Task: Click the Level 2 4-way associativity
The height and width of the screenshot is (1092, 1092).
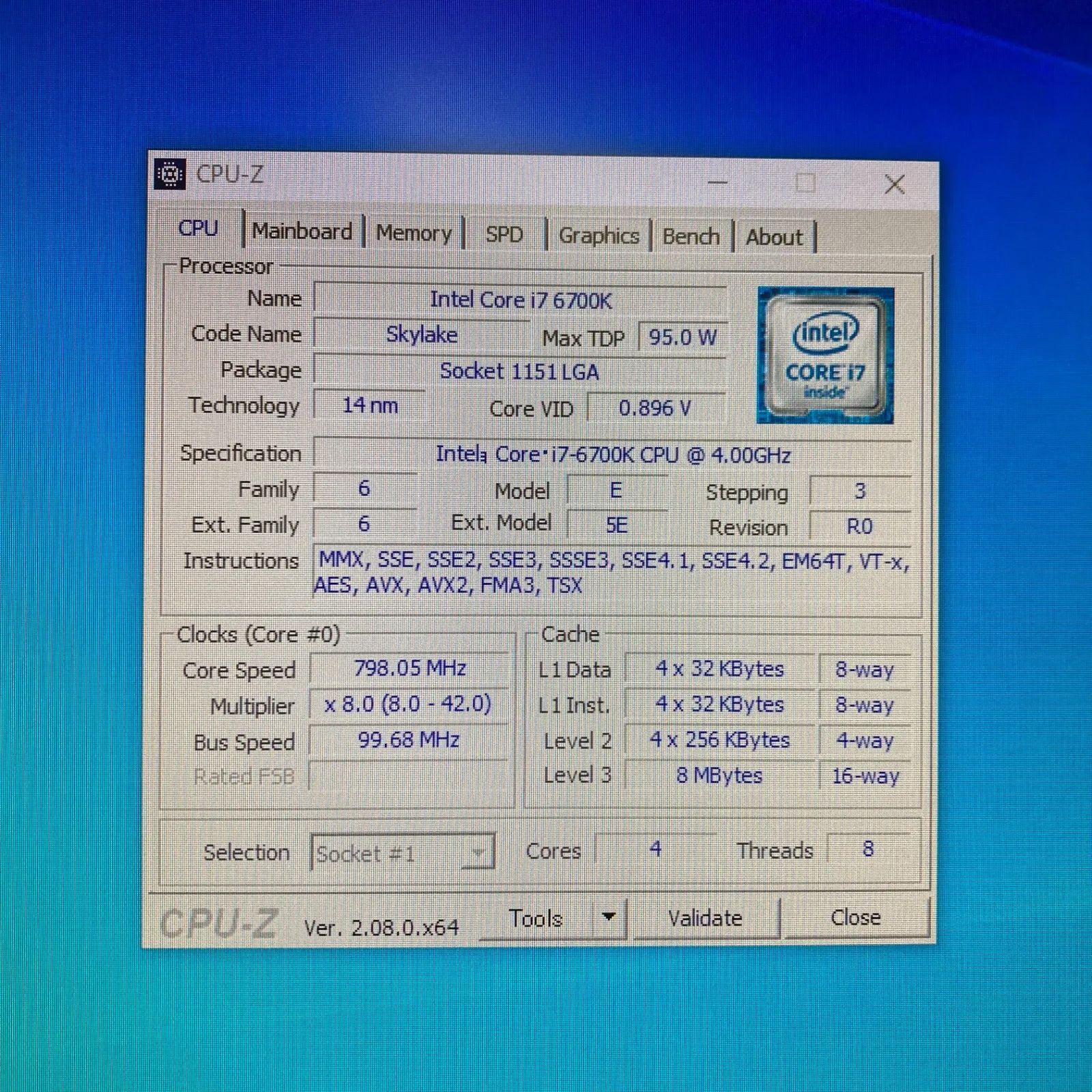Action: point(865,741)
